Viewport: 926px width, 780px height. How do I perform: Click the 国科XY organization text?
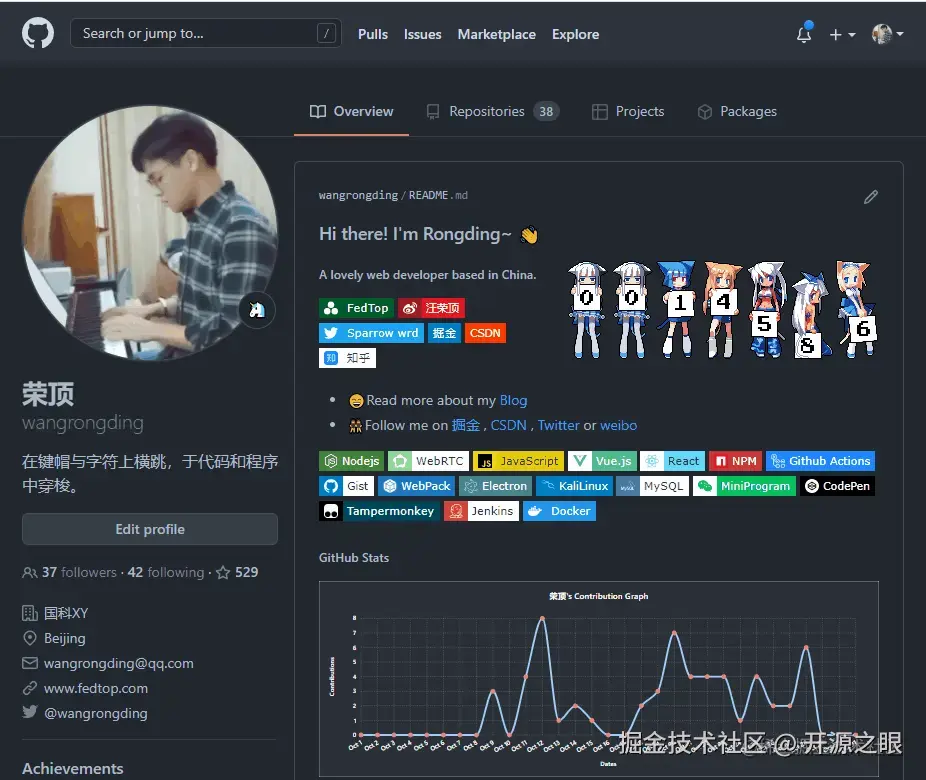point(66,613)
